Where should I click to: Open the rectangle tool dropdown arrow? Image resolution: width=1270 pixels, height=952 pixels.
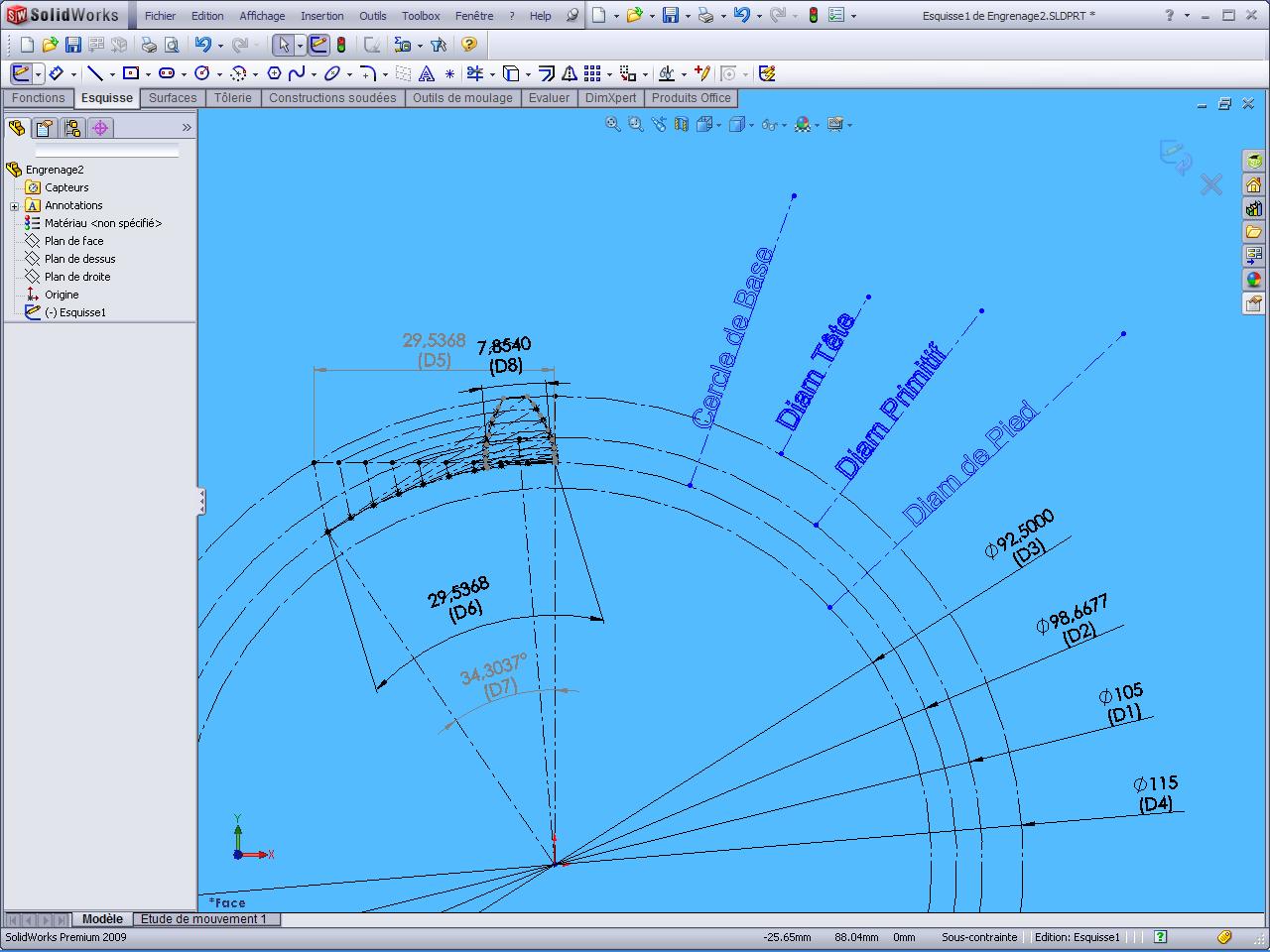pos(148,74)
